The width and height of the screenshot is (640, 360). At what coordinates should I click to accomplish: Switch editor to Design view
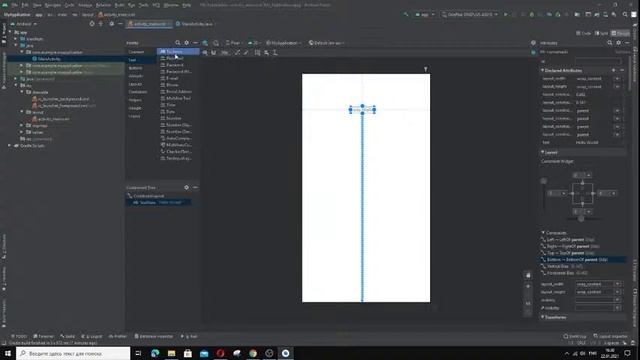pos(620,33)
